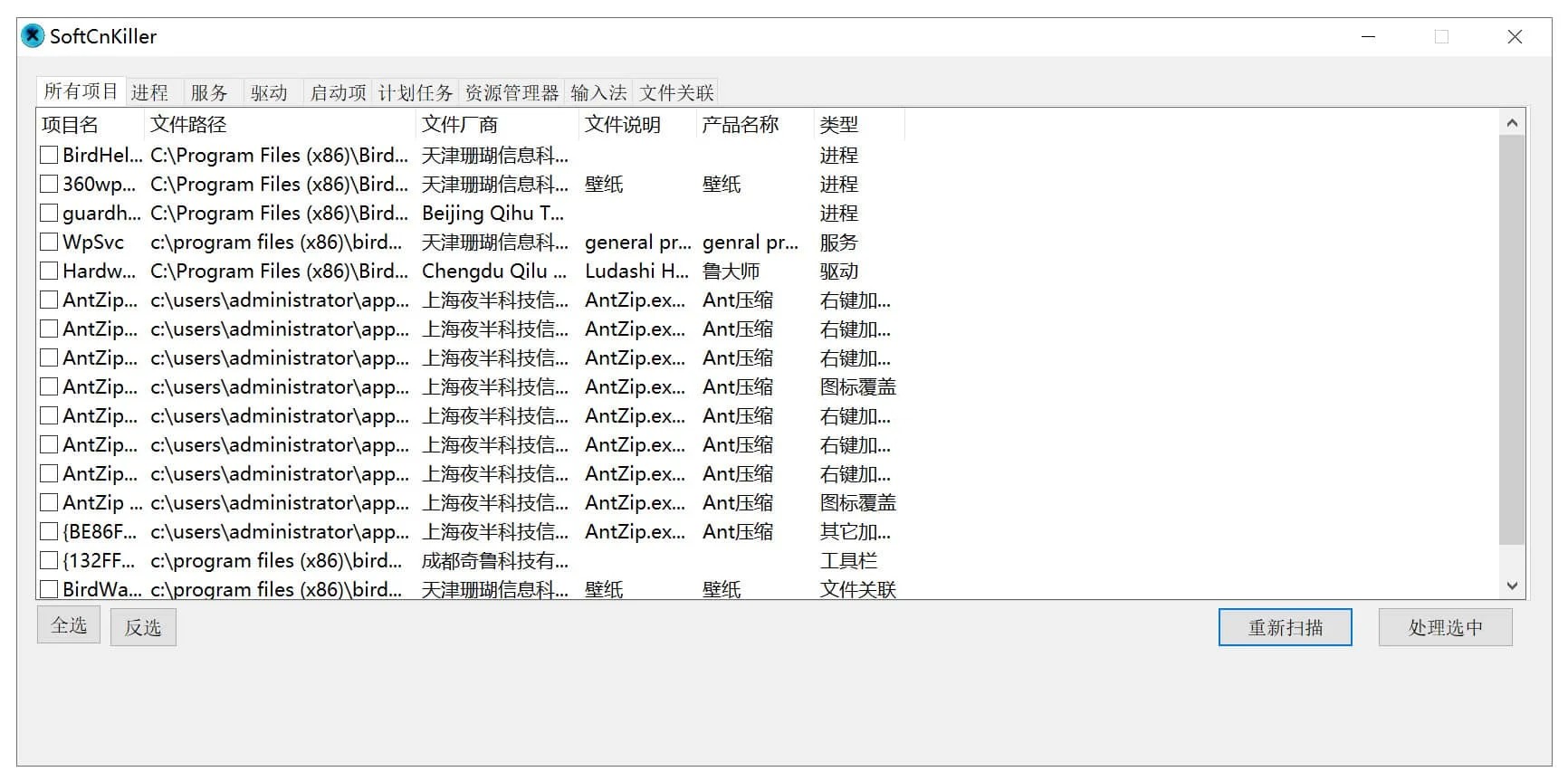Click the 处理选中 button
The height and width of the screenshot is (781, 1568).
(x=1446, y=627)
